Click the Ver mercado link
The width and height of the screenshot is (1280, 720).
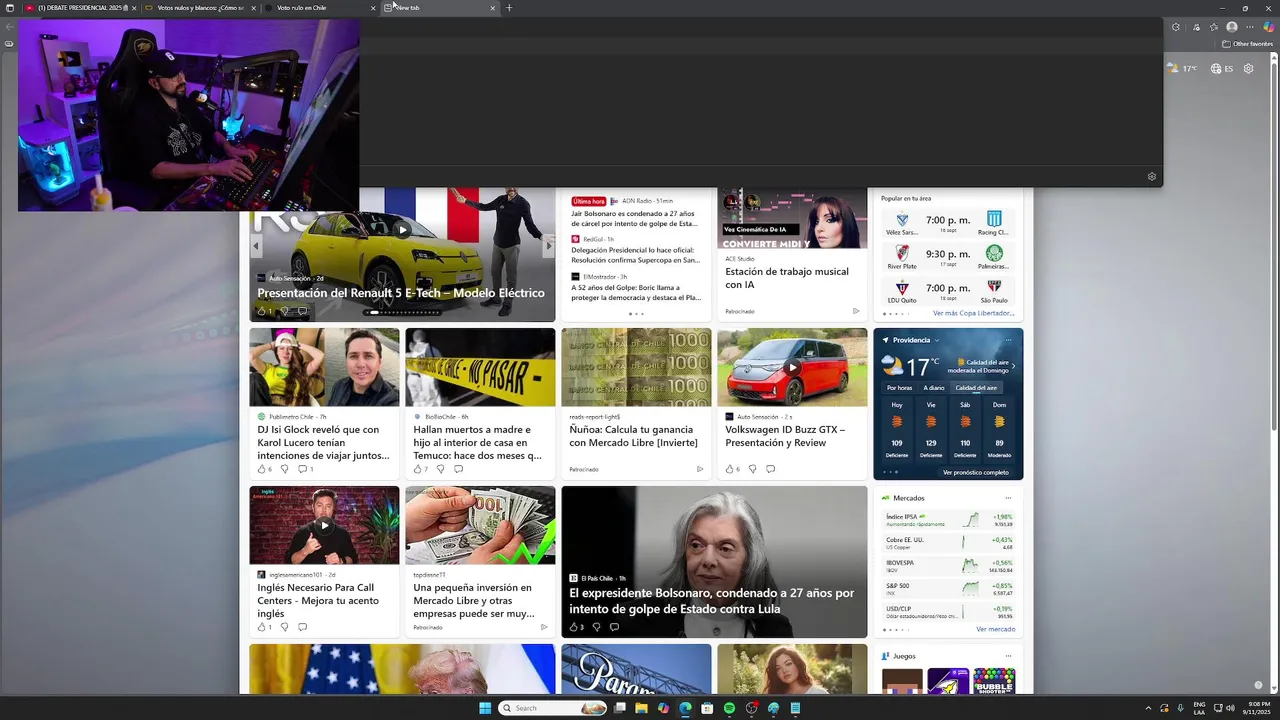coord(995,629)
